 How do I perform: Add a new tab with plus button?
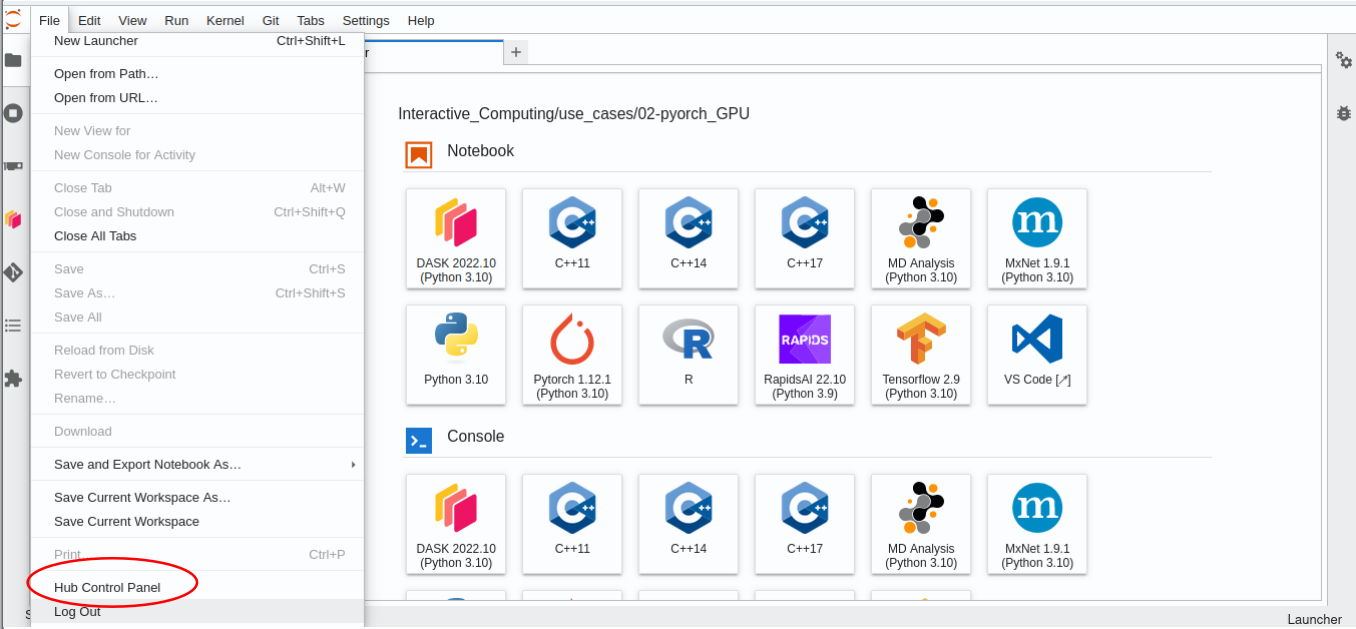coord(516,52)
